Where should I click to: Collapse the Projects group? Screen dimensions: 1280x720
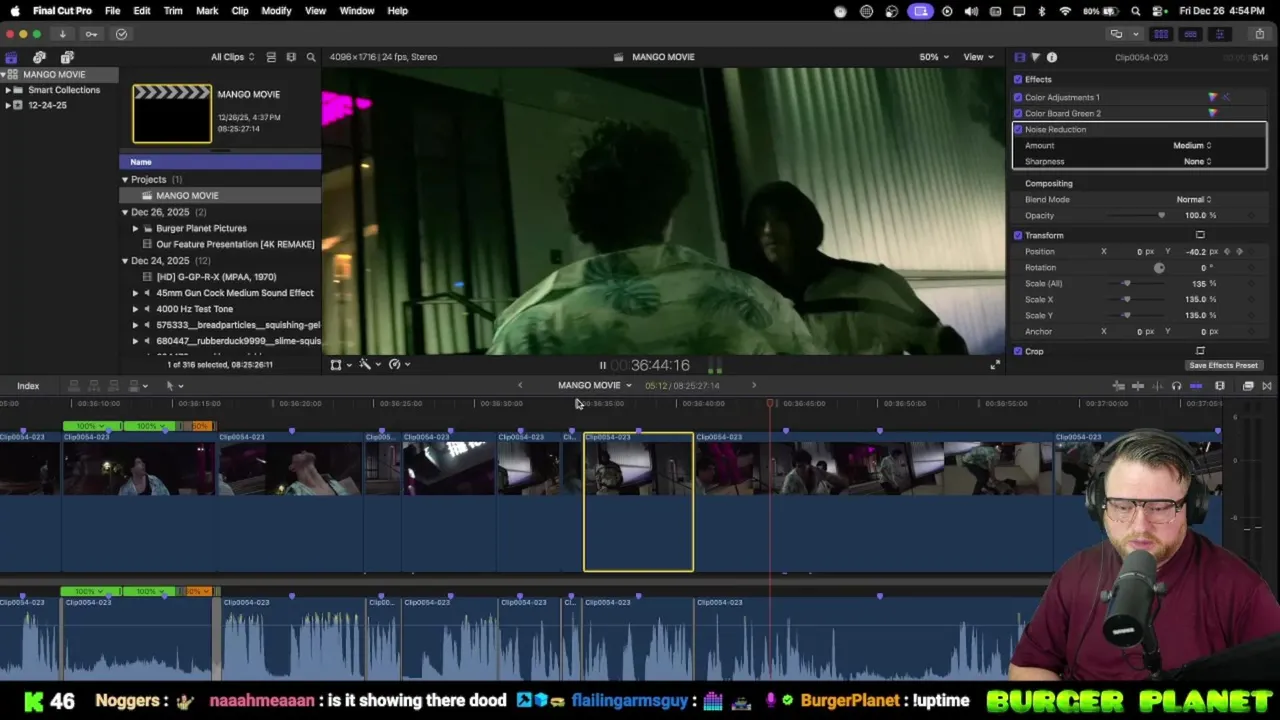pyautogui.click(x=125, y=179)
